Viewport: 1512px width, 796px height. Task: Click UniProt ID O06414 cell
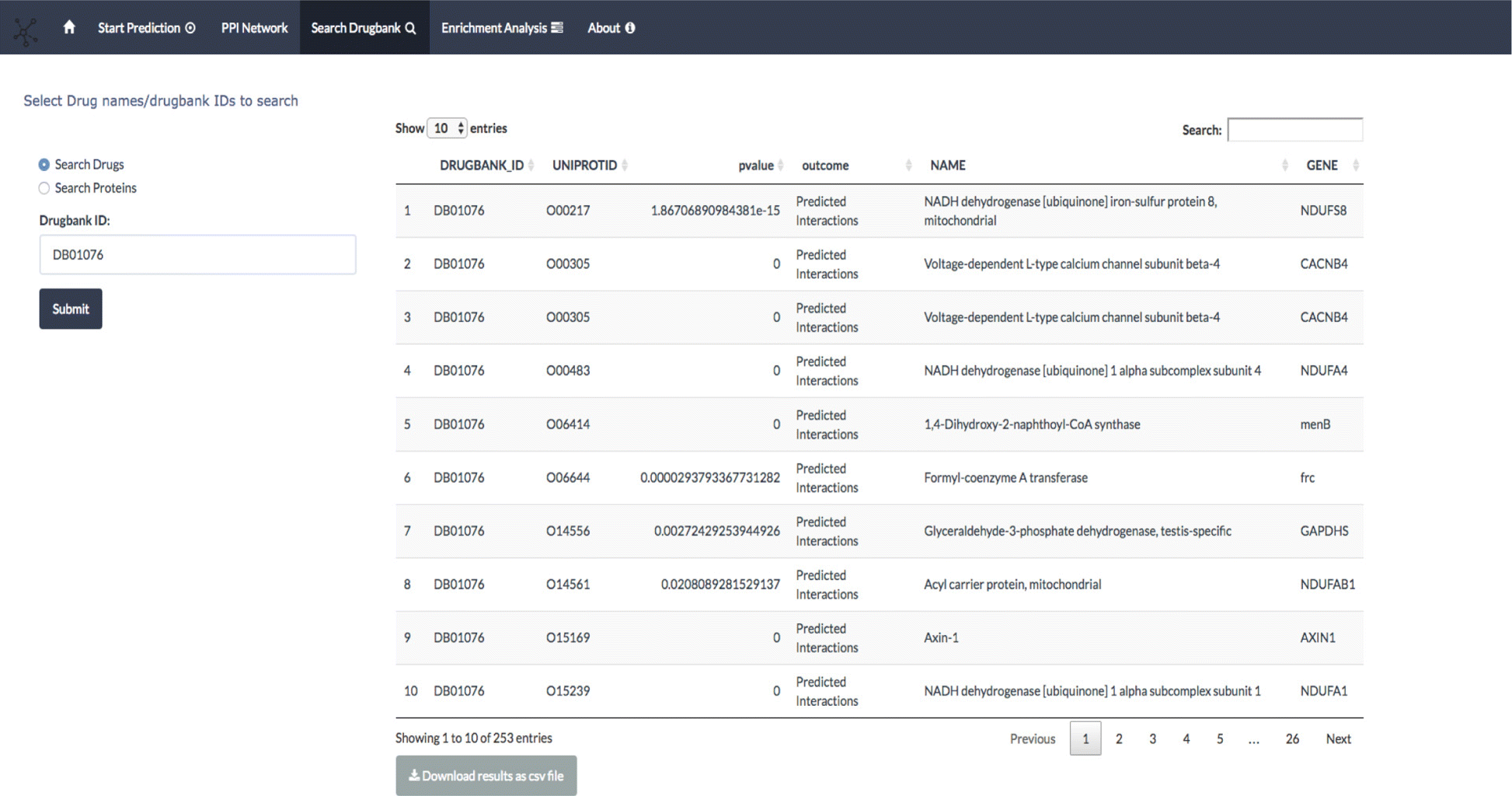pyautogui.click(x=568, y=424)
